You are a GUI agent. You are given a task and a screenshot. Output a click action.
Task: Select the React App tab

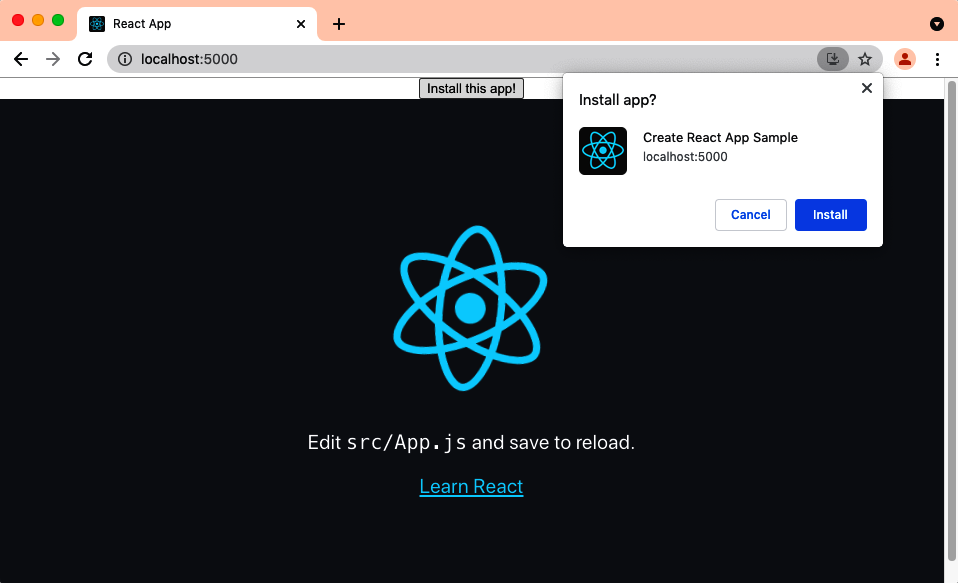coord(197,24)
